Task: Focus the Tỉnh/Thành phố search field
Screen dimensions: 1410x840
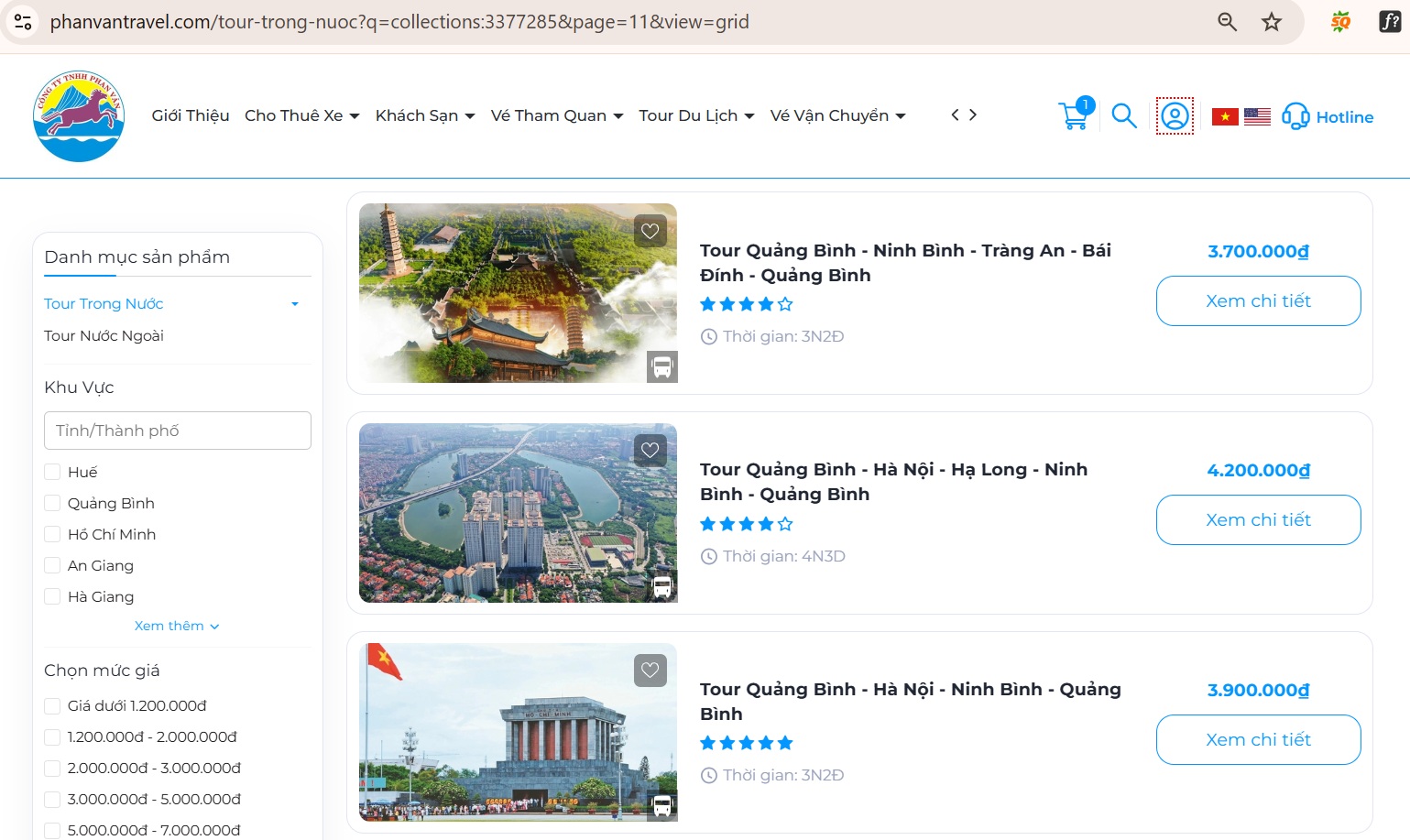Action: tap(178, 431)
